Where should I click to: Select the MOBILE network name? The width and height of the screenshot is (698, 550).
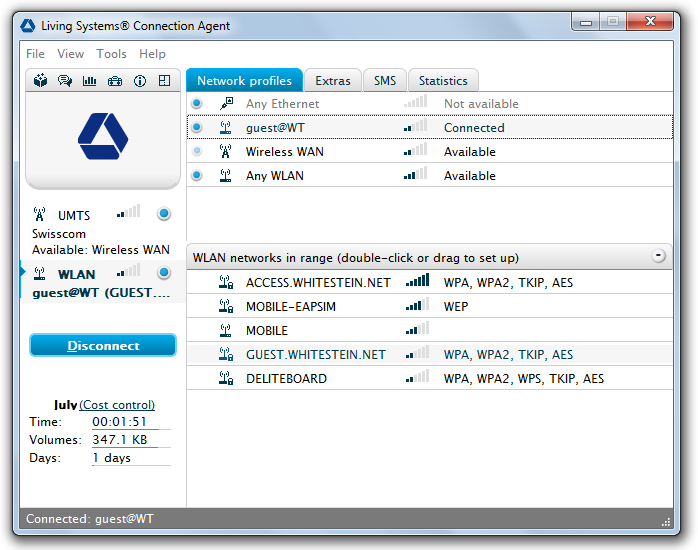(267, 331)
